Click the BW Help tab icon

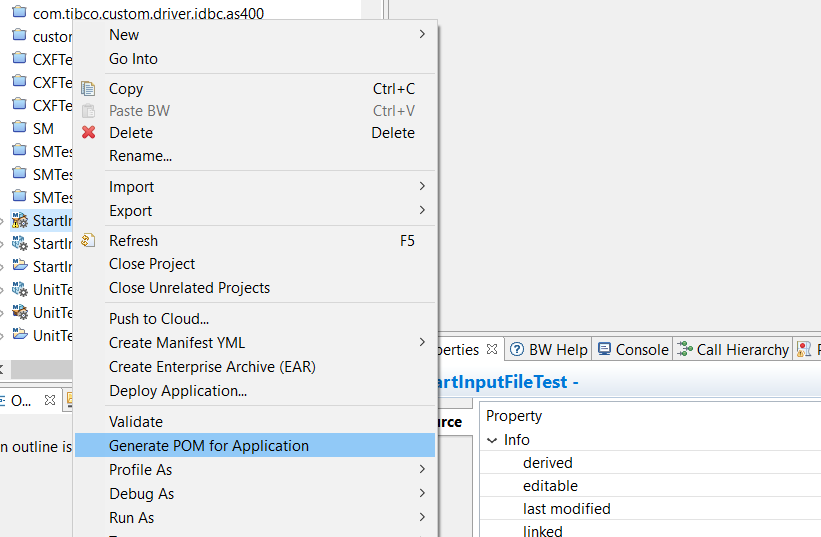point(517,349)
